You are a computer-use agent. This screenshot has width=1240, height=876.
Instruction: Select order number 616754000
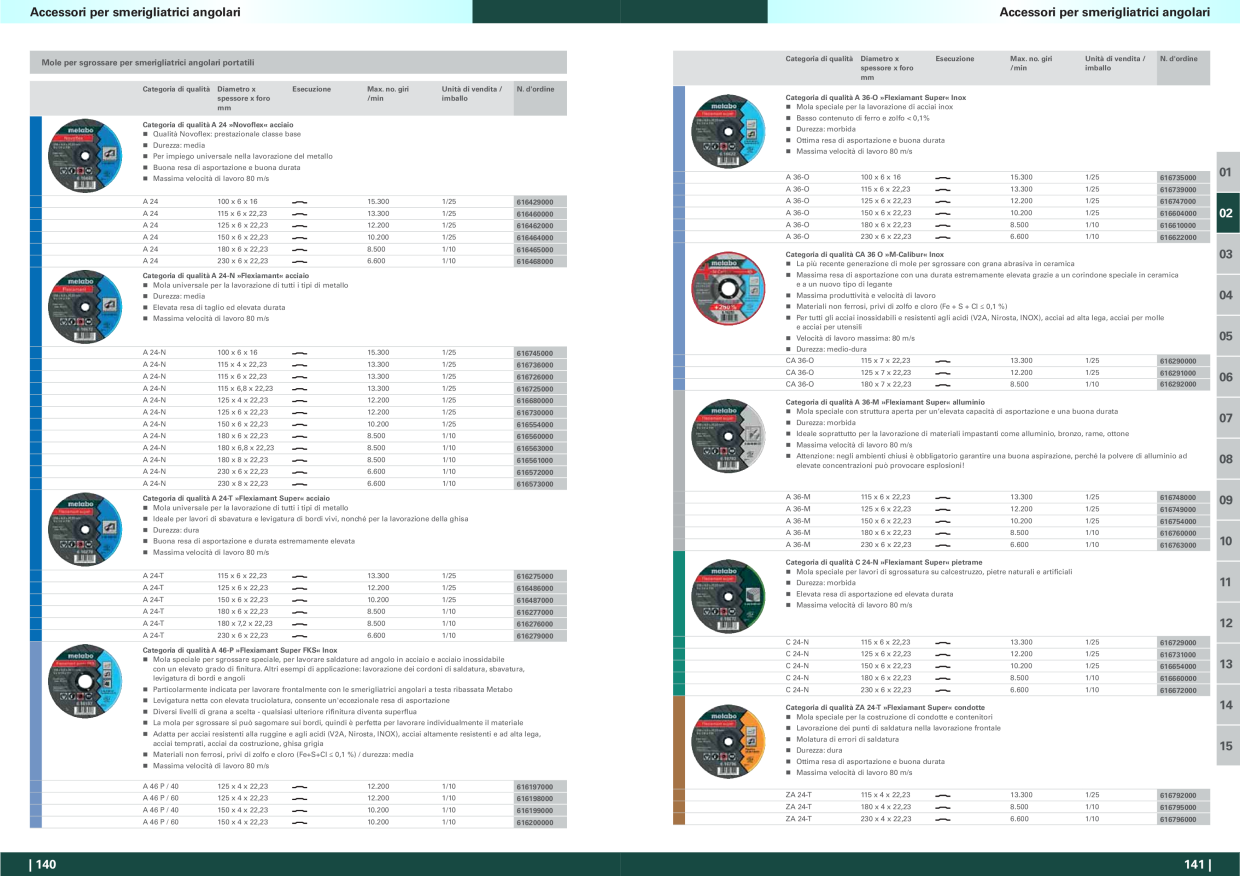pos(1178,521)
